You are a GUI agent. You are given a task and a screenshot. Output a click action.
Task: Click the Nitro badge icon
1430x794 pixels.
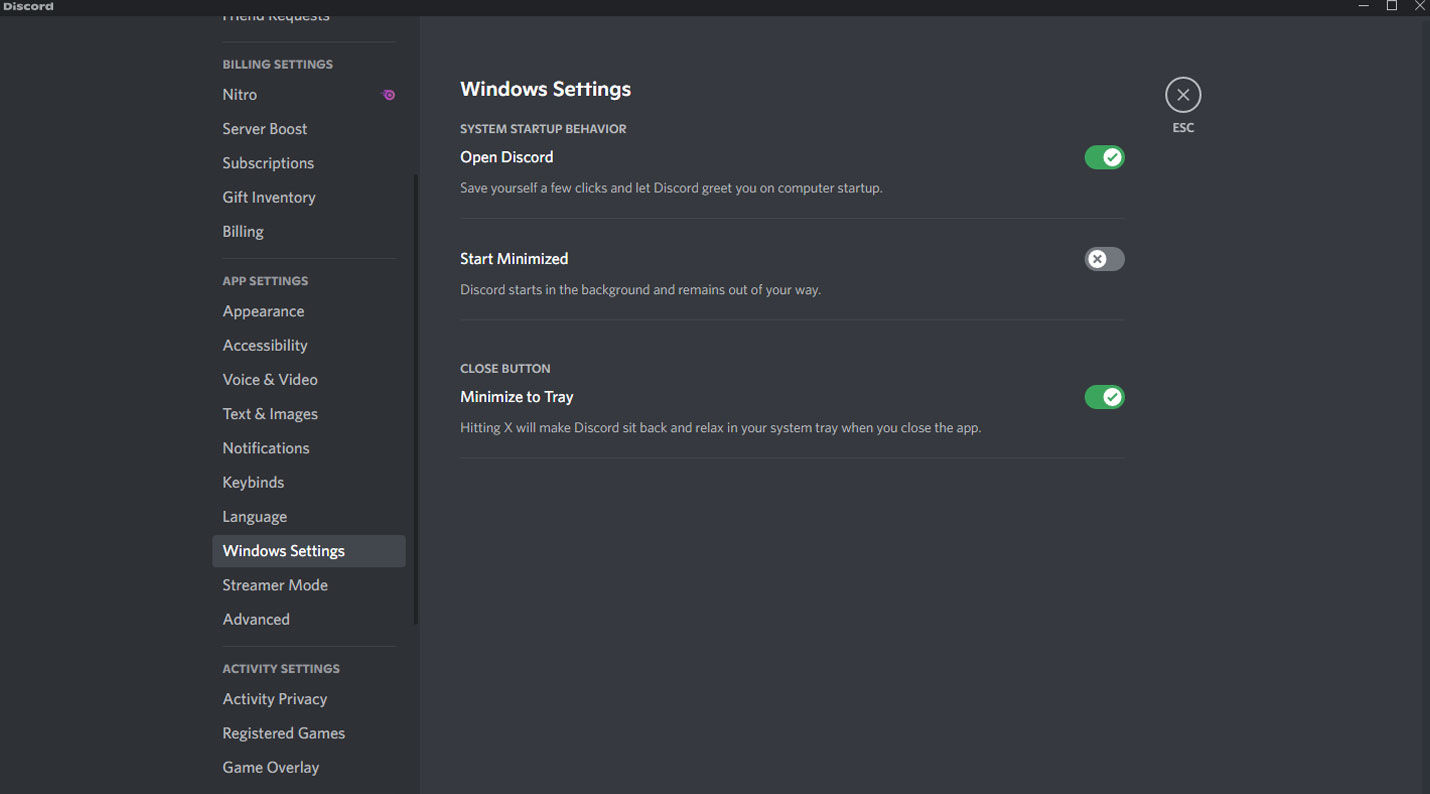point(388,94)
